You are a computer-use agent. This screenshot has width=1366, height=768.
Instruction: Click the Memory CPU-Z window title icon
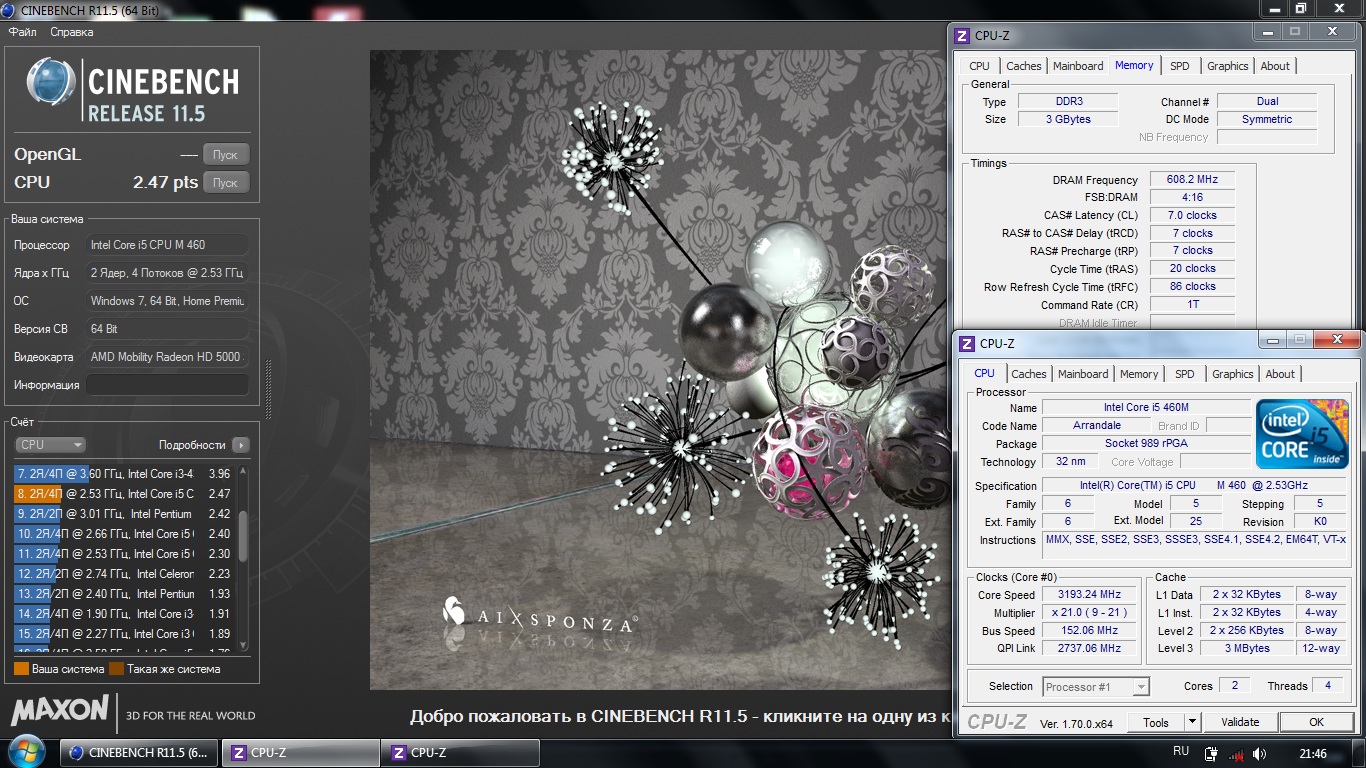point(962,35)
